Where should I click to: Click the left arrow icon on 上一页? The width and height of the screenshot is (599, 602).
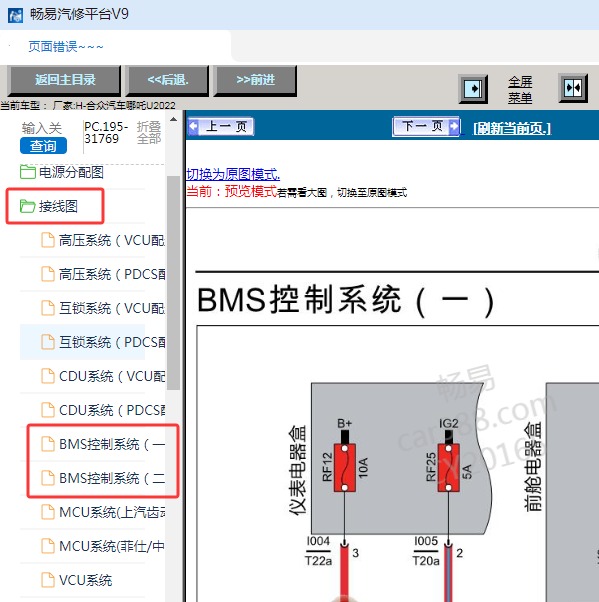click(194, 126)
